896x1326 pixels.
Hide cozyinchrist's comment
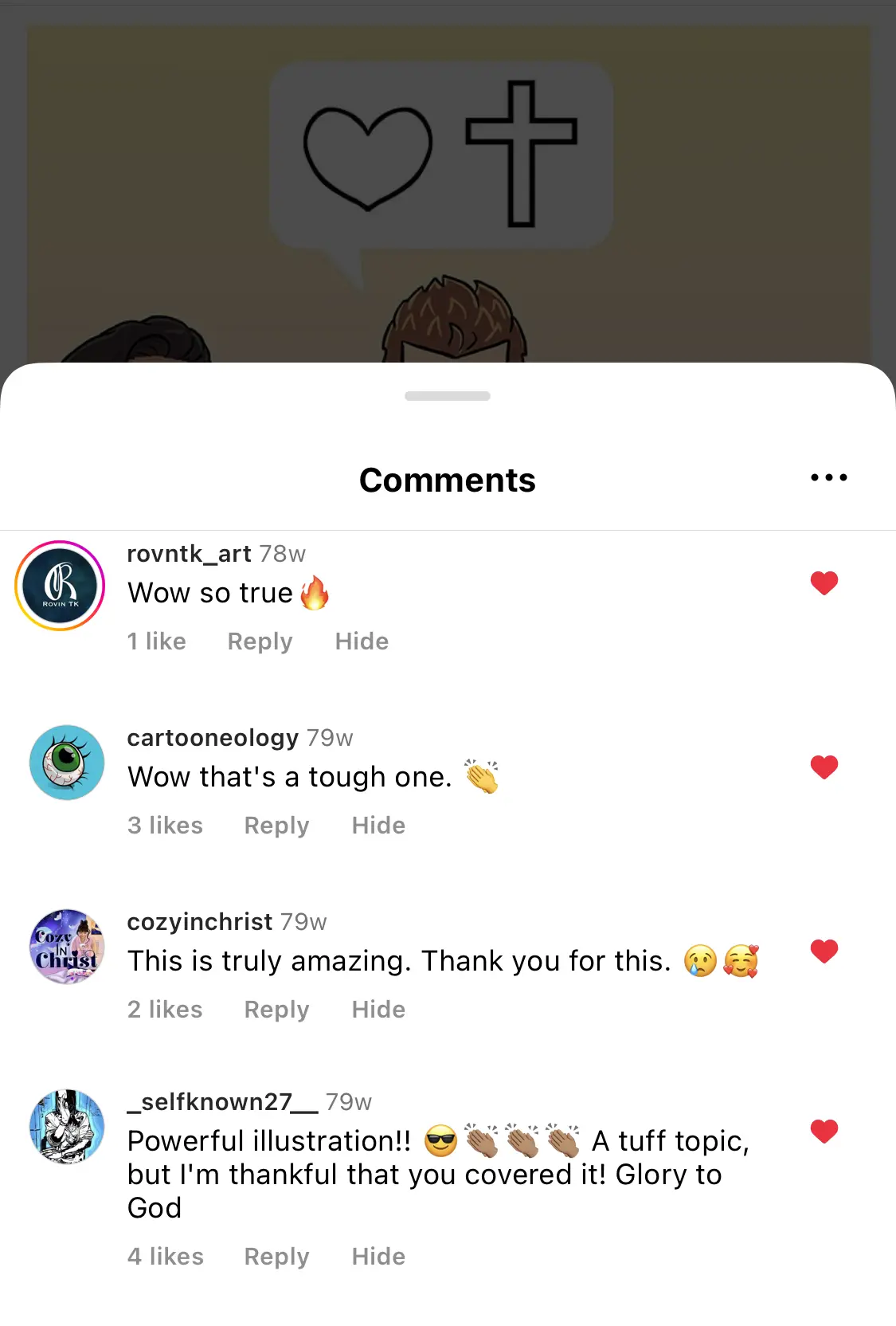point(378,1010)
